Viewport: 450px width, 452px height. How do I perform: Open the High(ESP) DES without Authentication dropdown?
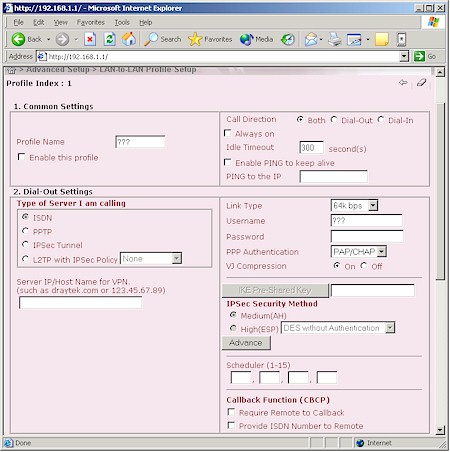click(390, 328)
